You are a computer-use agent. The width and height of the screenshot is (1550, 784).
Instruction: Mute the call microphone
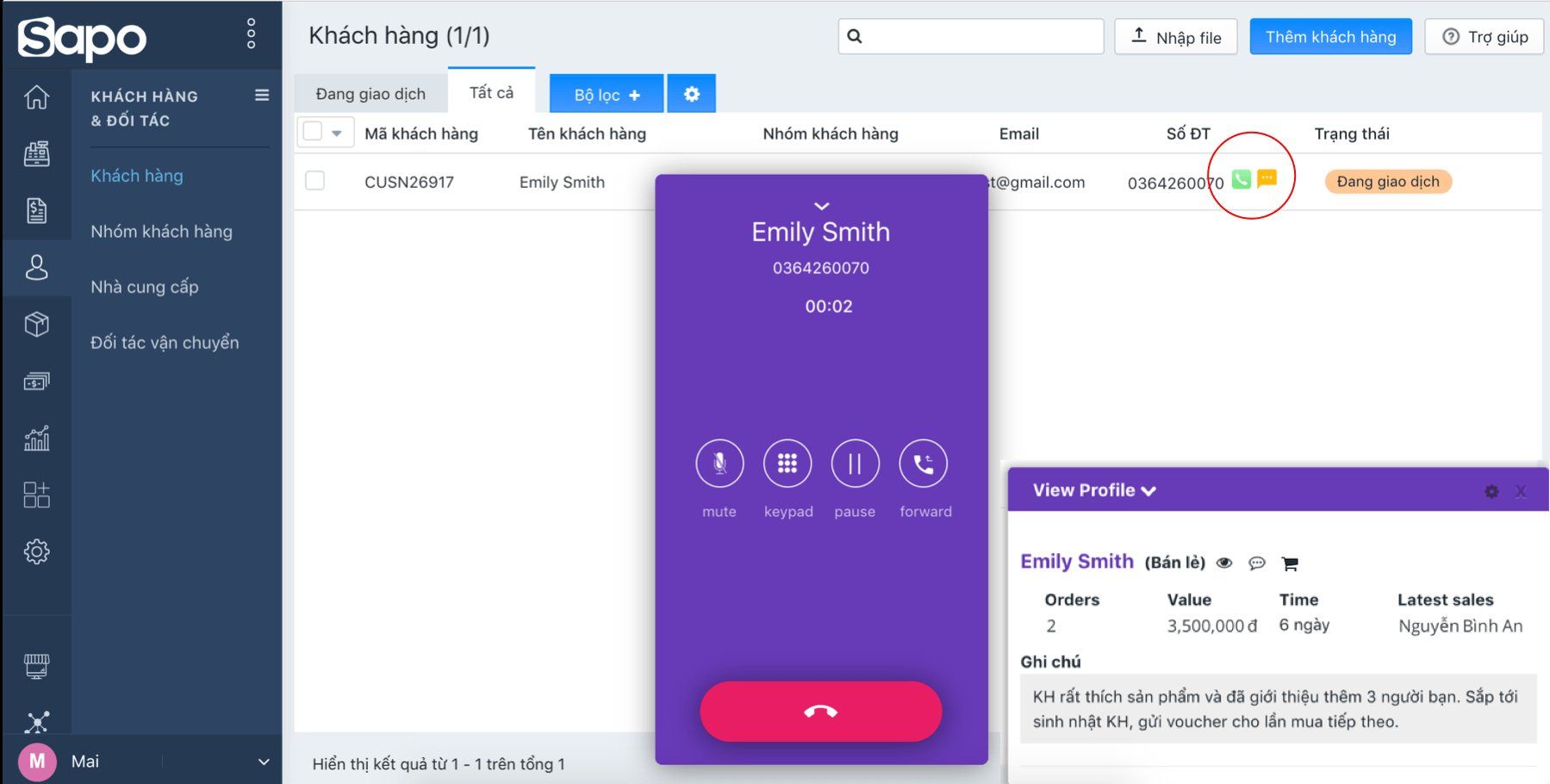pos(719,464)
